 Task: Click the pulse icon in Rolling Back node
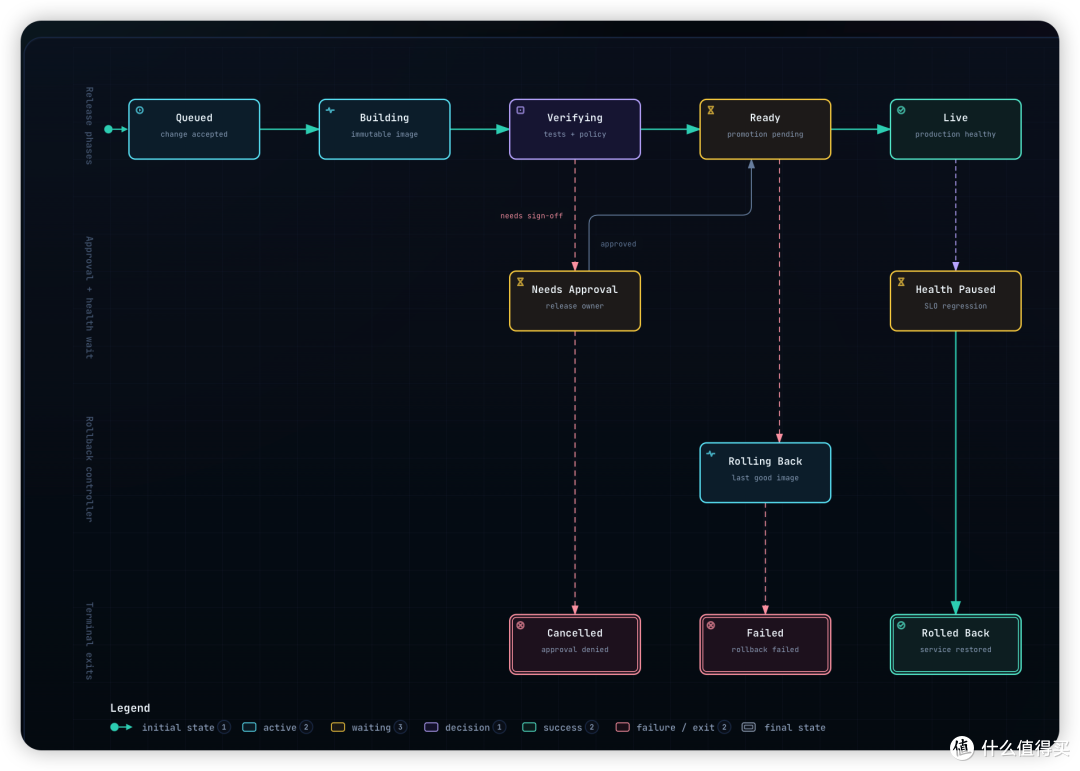tap(711, 453)
